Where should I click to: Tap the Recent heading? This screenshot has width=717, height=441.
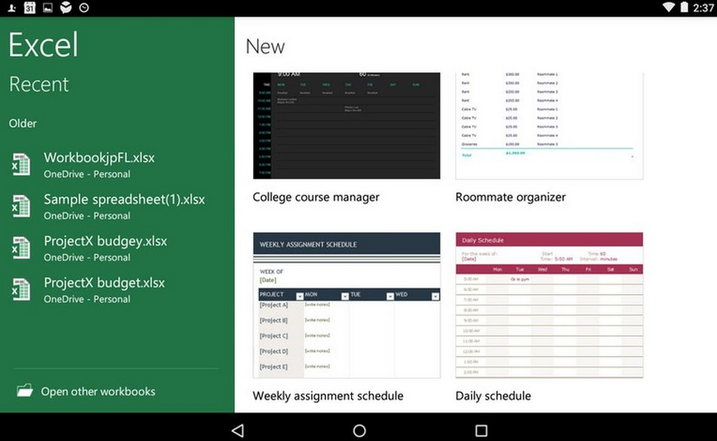tap(39, 84)
